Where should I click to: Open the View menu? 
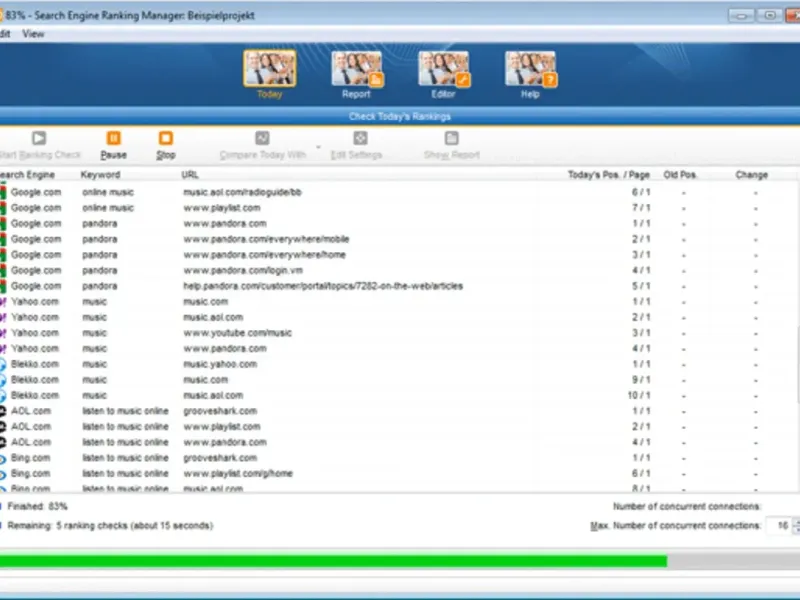(33, 34)
